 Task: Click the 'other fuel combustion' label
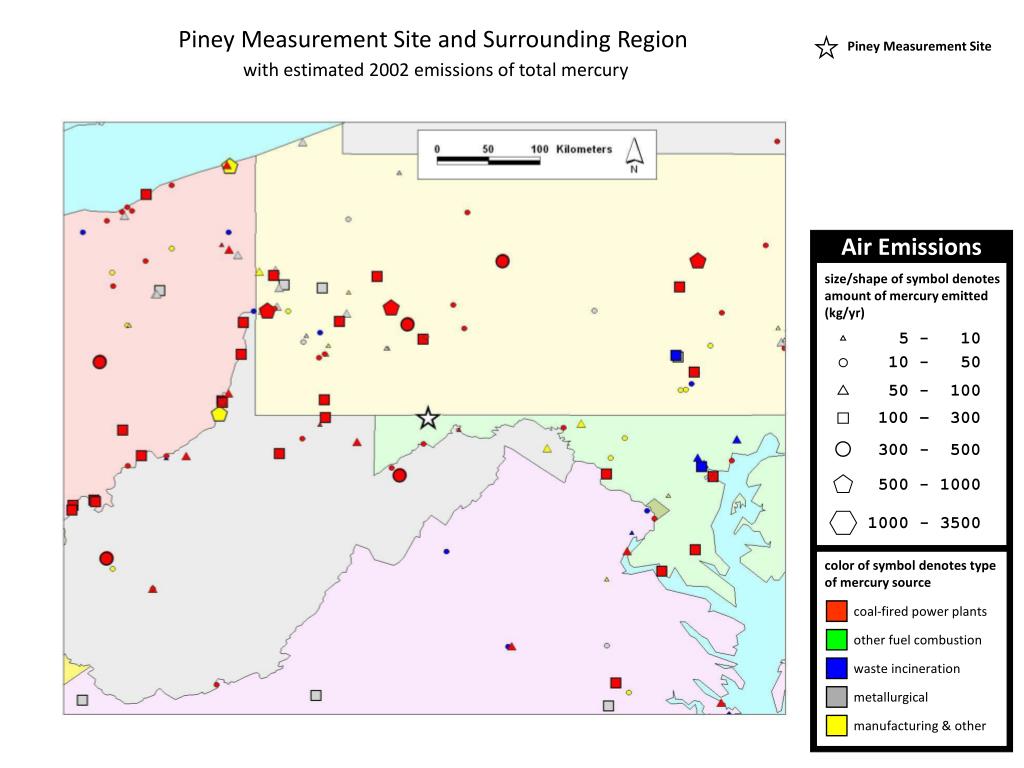pos(918,640)
